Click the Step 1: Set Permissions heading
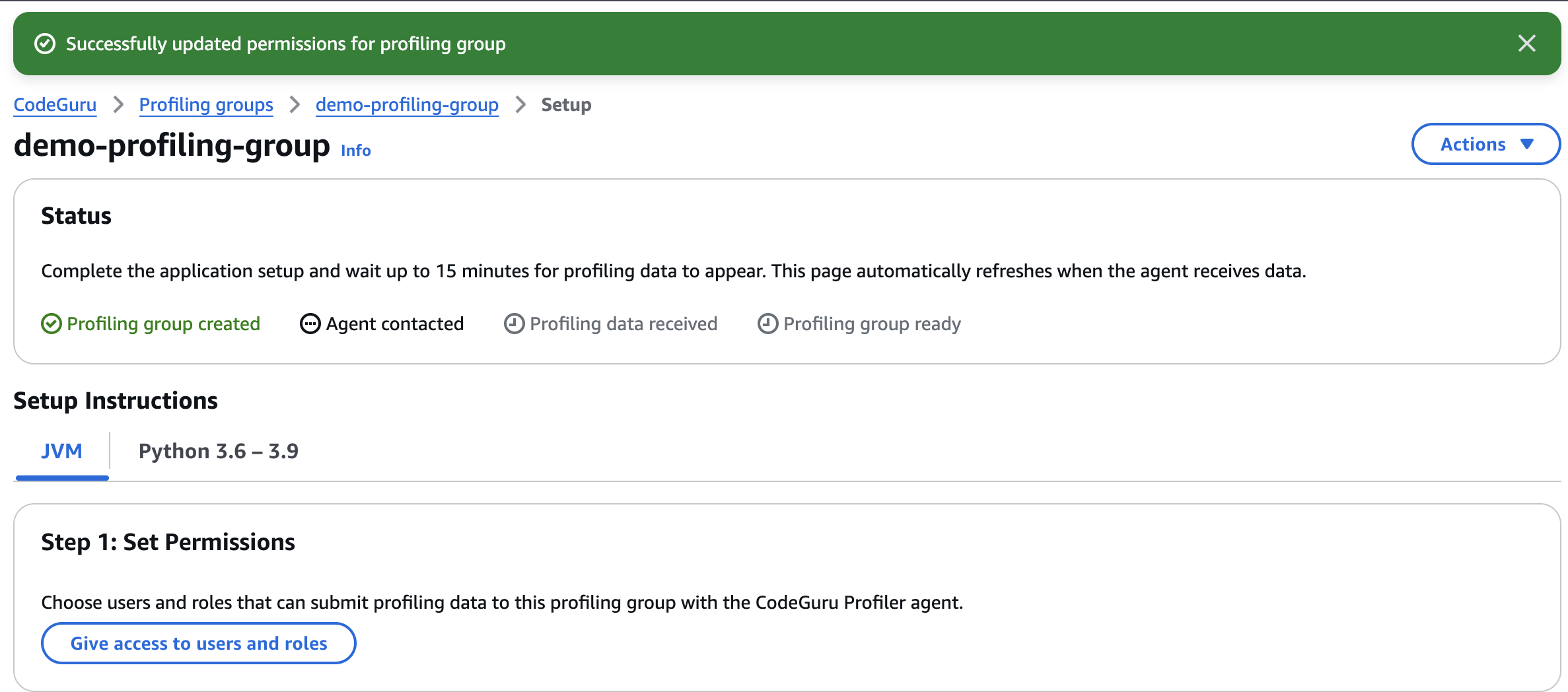1568x692 pixels. click(168, 542)
